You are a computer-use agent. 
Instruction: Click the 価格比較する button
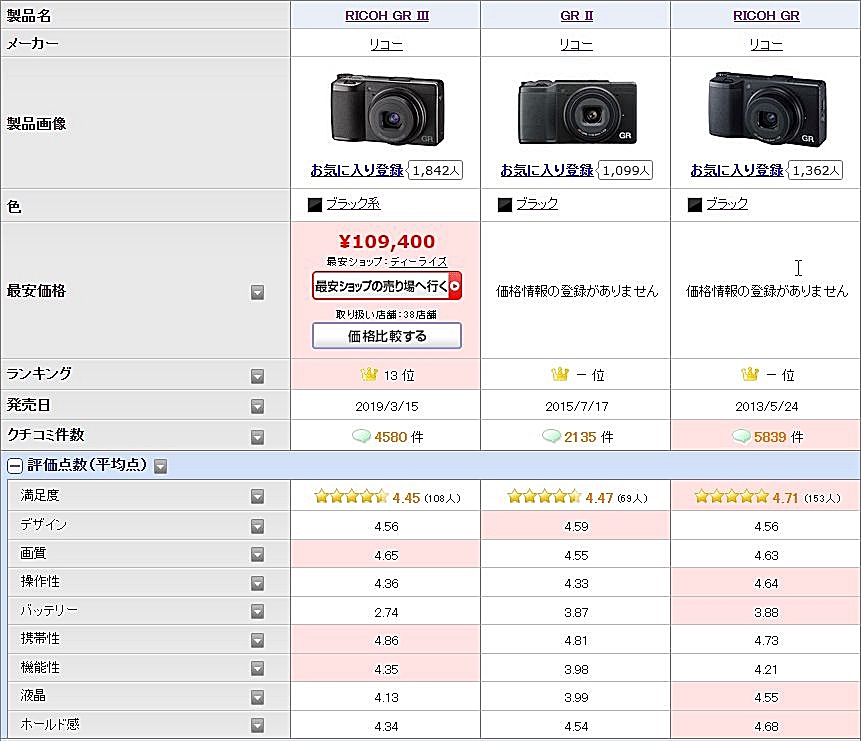tap(387, 336)
